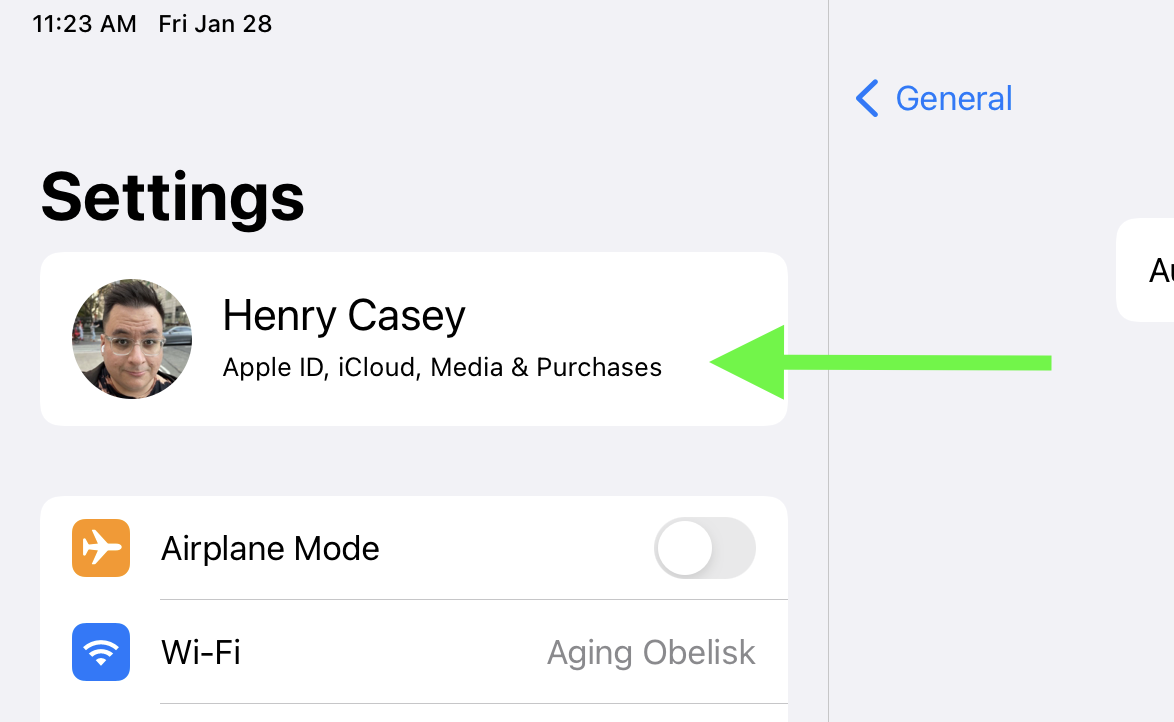Viewport: 1174px width, 722px height.
Task: Click the back chevron beside General
Action: pyautogui.click(x=866, y=98)
